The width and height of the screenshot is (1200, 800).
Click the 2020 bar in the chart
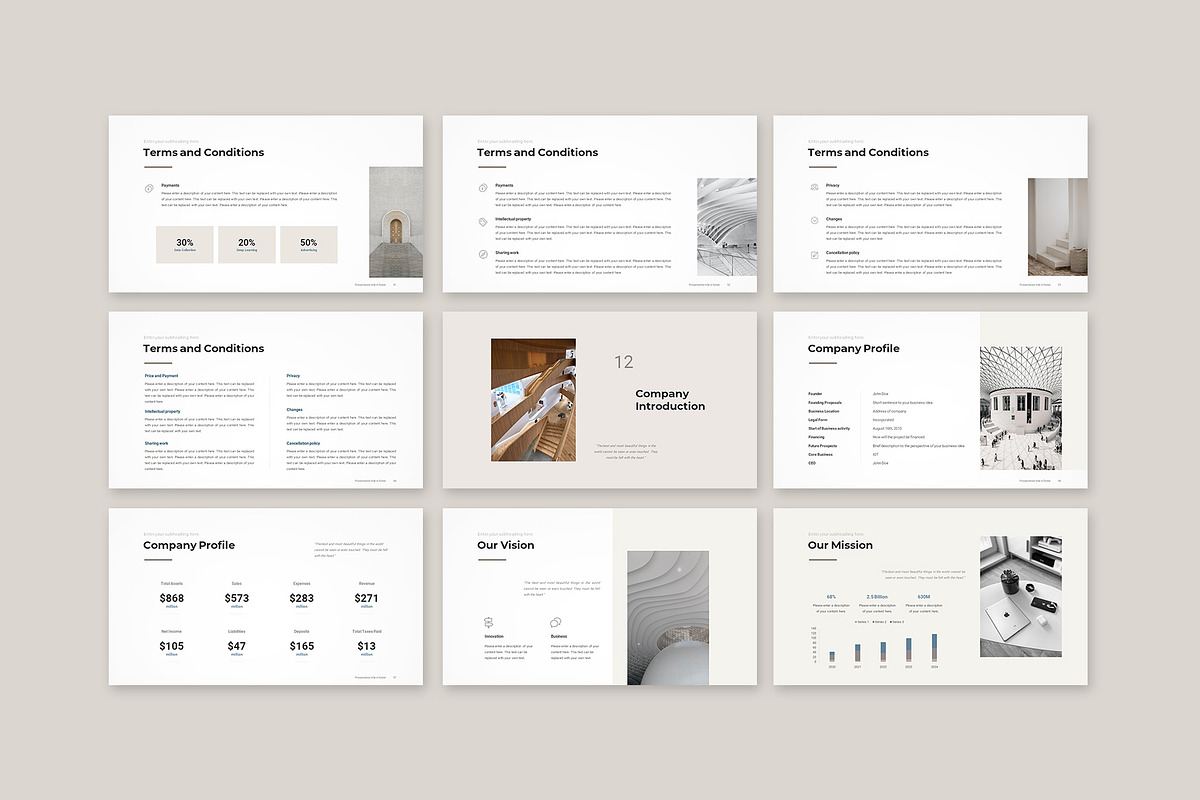832,658
